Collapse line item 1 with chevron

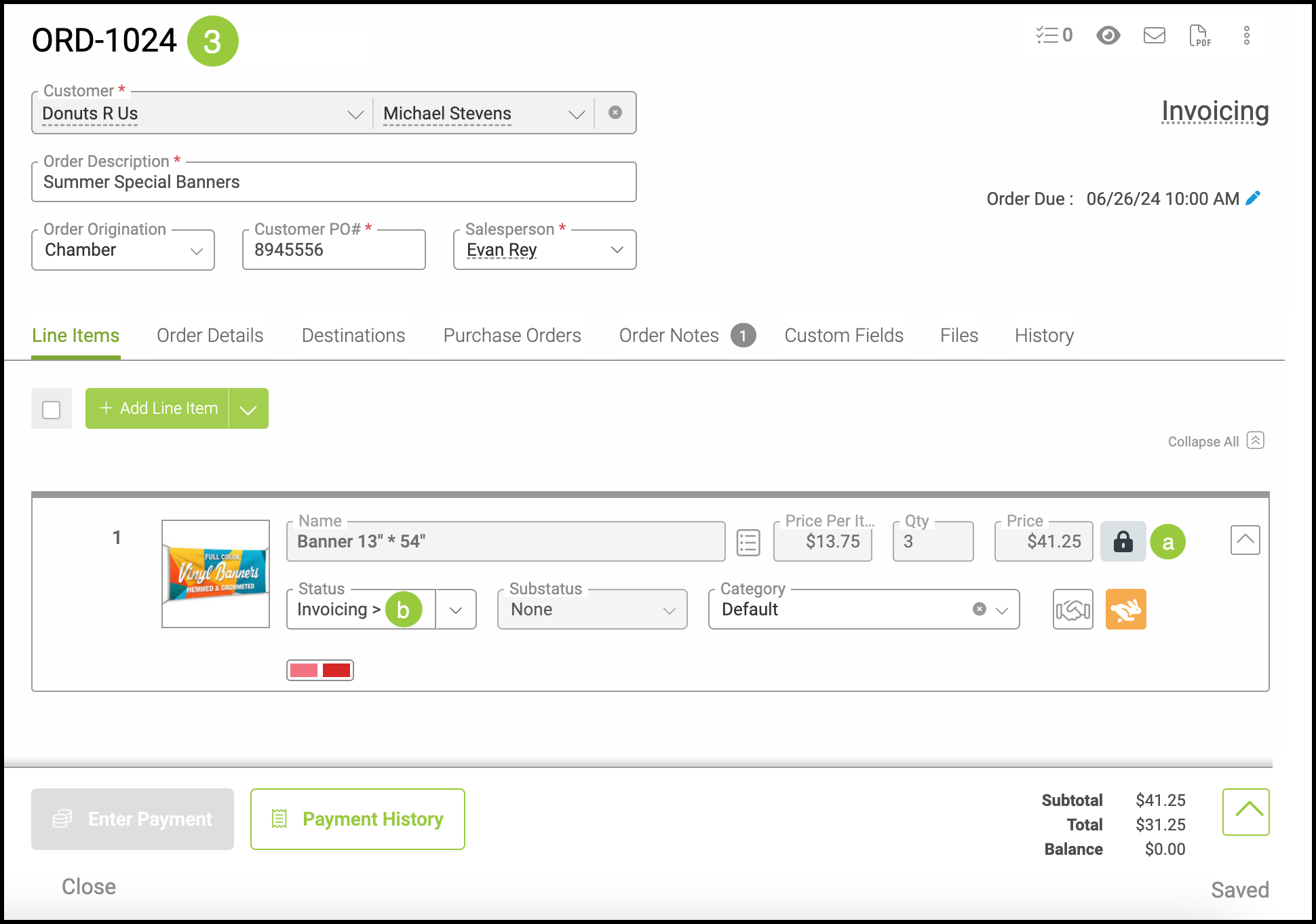click(x=1245, y=540)
